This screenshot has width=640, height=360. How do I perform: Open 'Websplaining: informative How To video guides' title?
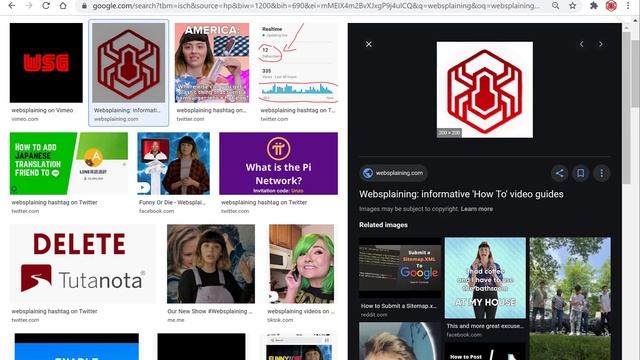point(461,194)
